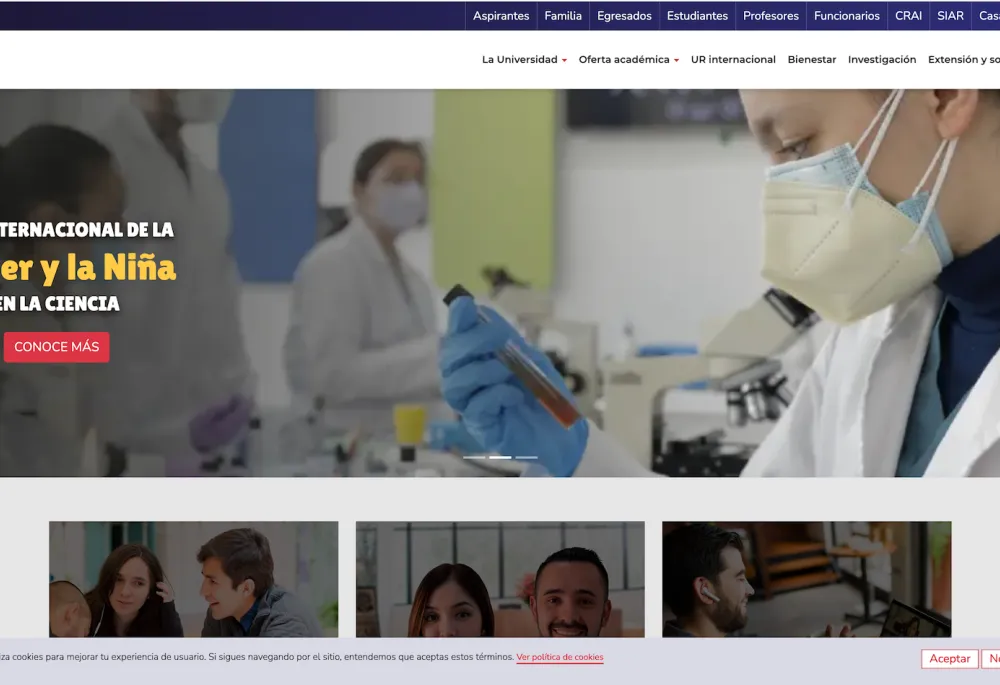Select the third carousel slide indicator
The height and width of the screenshot is (685, 1000).
point(526,457)
